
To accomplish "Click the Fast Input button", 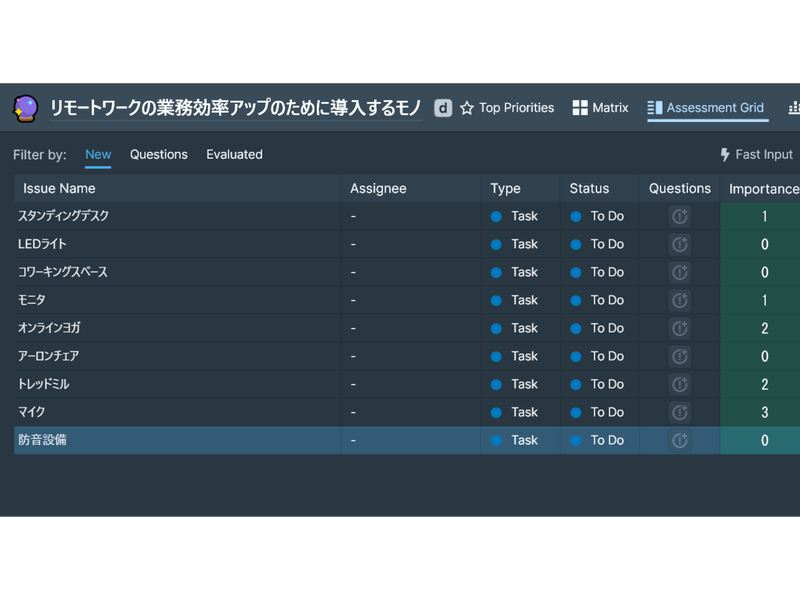I will pyautogui.click(x=757, y=155).
